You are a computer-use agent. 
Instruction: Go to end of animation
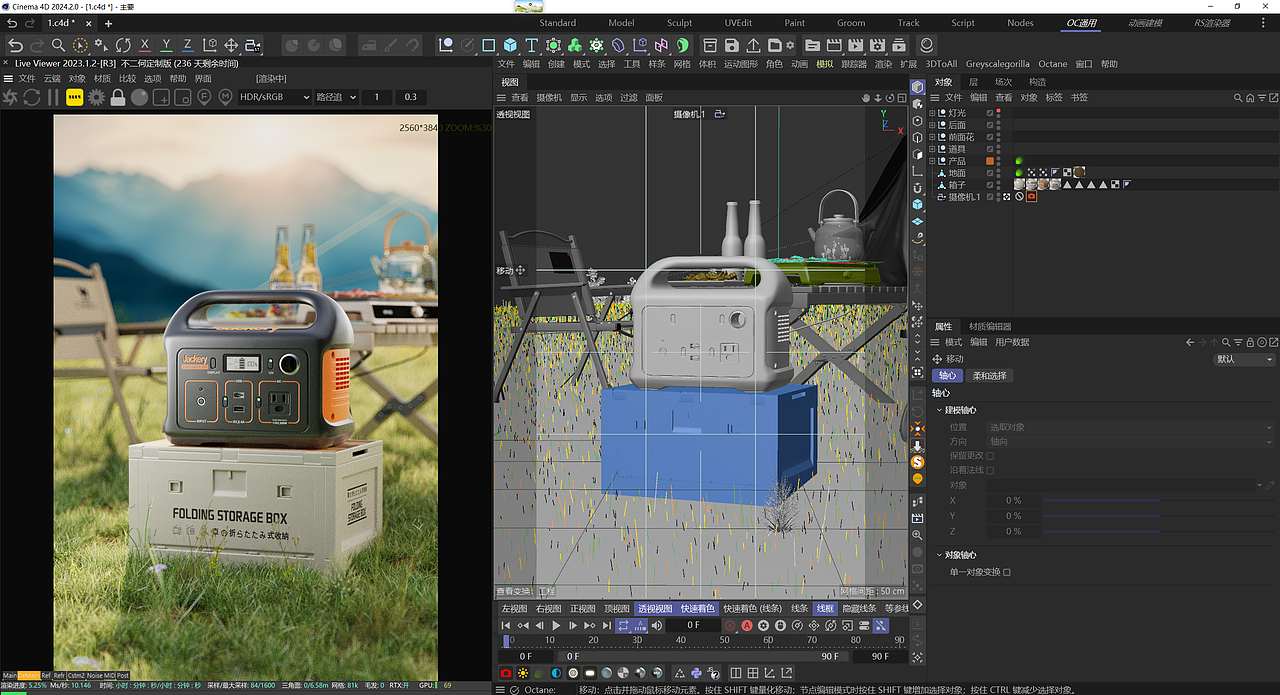607,625
